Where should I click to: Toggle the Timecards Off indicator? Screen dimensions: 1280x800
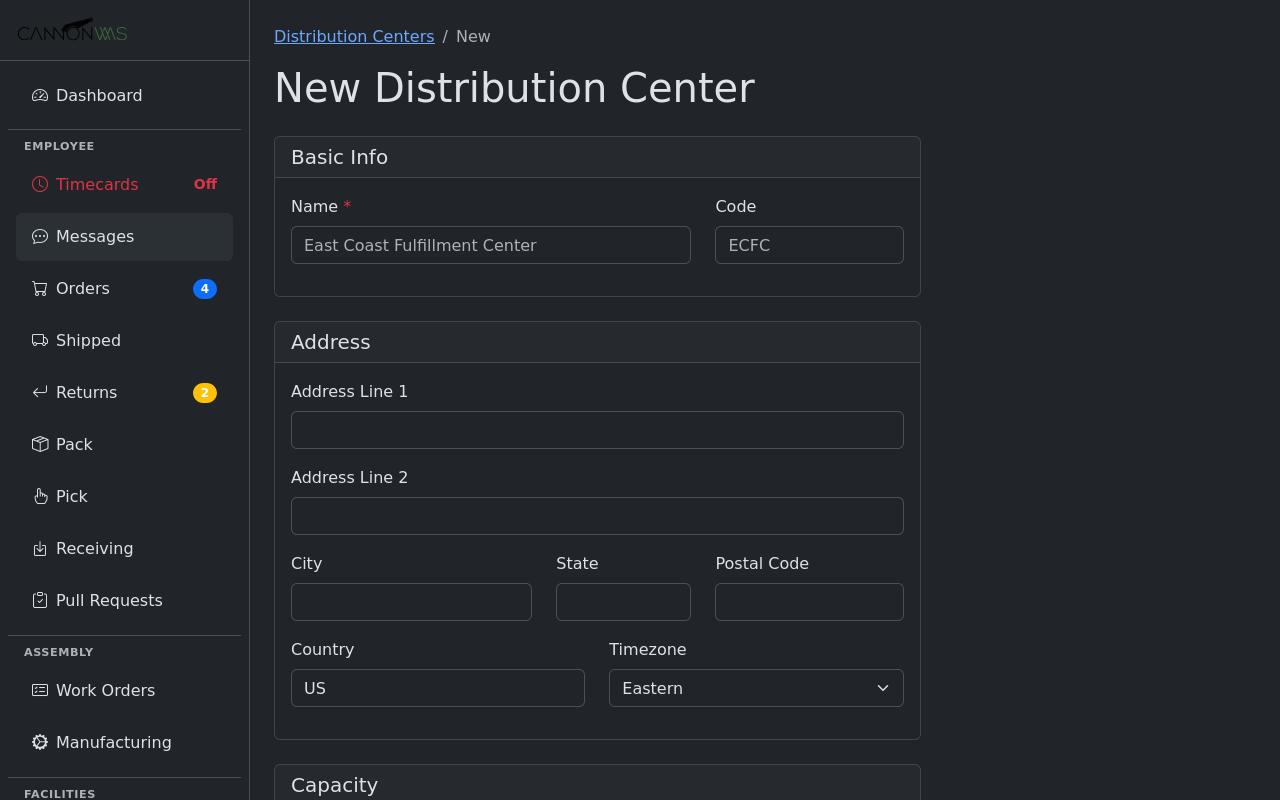tap(205, 184)
